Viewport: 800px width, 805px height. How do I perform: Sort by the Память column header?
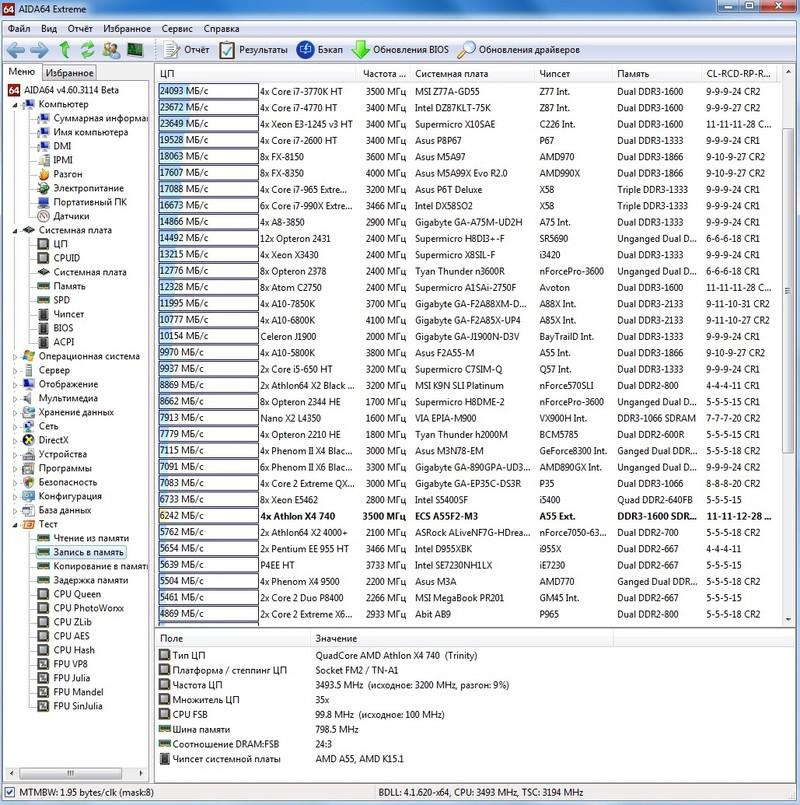(657, 73)
